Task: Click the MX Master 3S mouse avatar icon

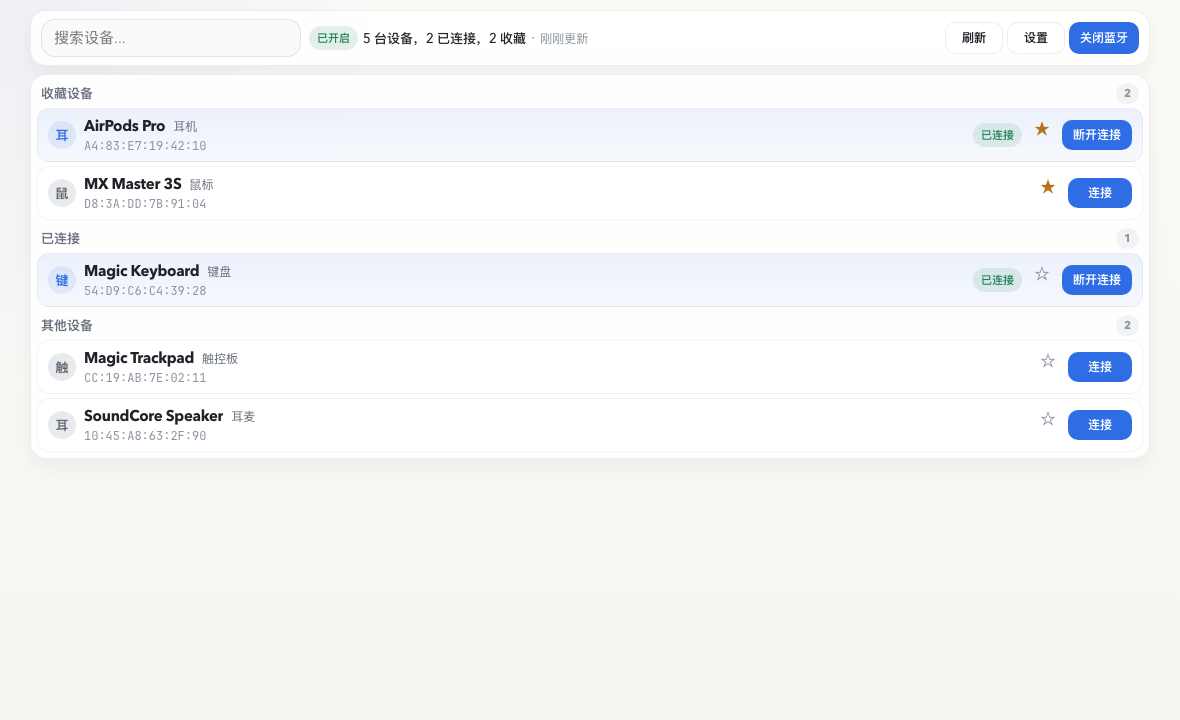Action: click(62, 193)
